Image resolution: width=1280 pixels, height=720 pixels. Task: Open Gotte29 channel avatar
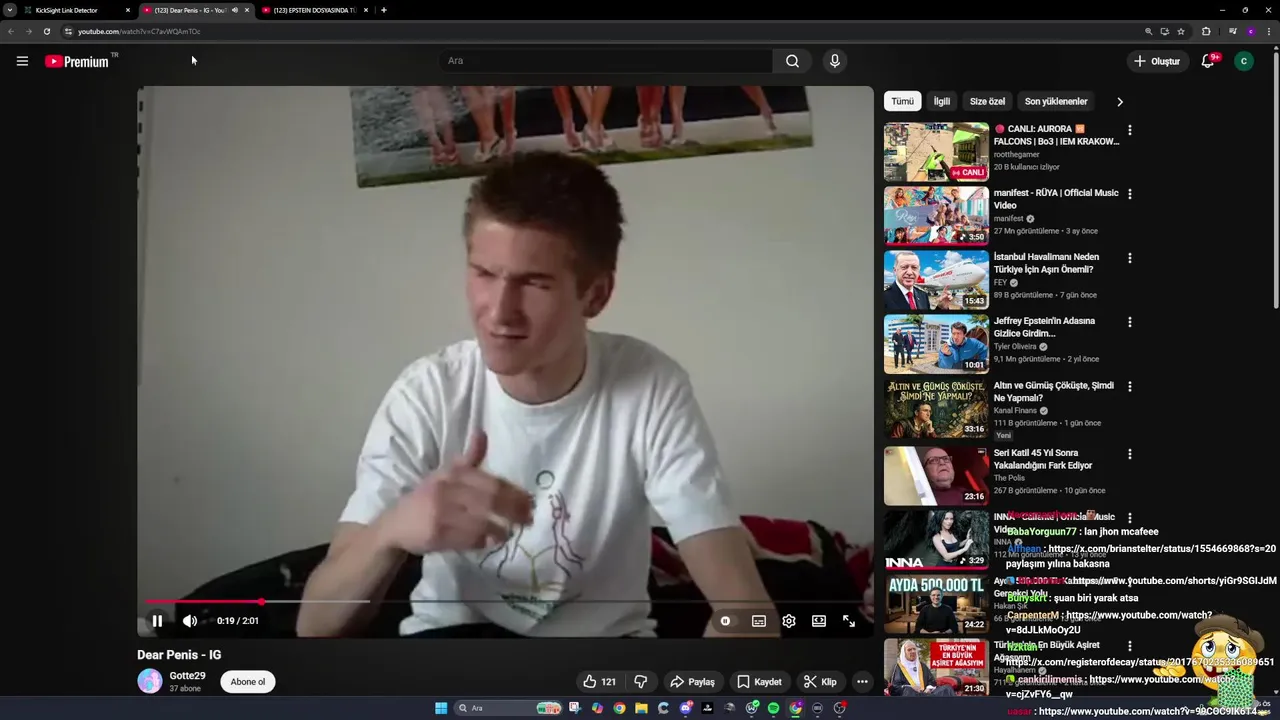150,682
